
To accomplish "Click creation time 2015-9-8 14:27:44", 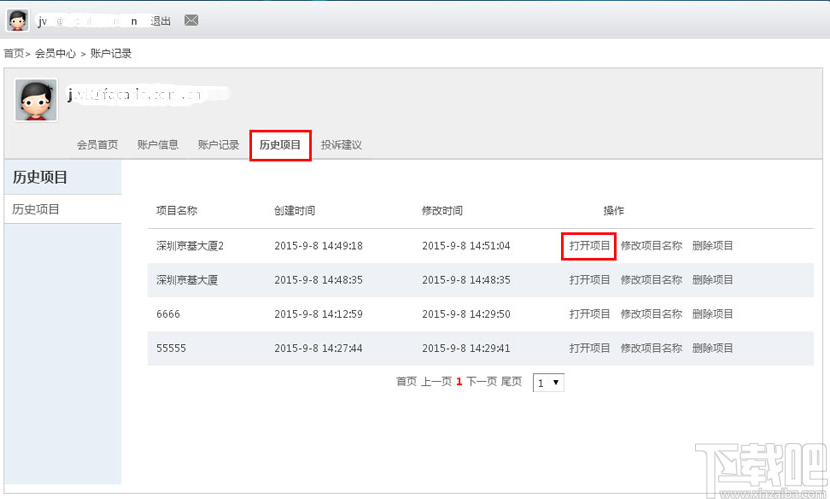I will (319, 348).
